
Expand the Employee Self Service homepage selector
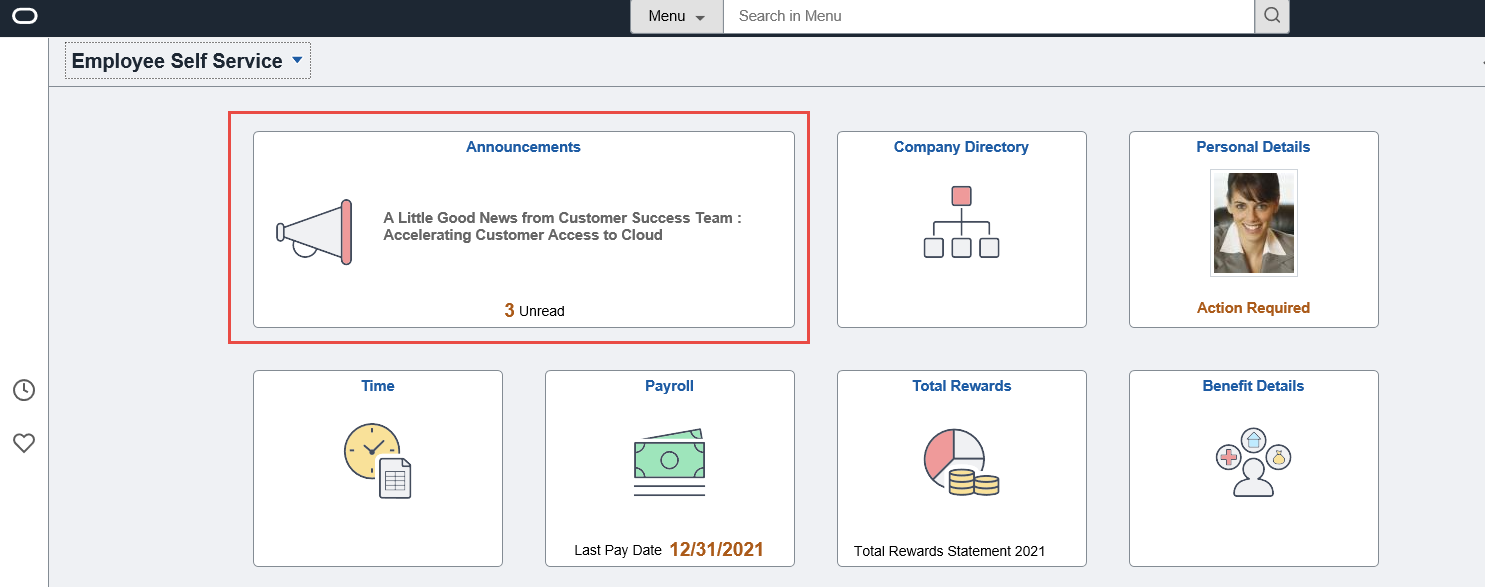(x=188, y=61)
